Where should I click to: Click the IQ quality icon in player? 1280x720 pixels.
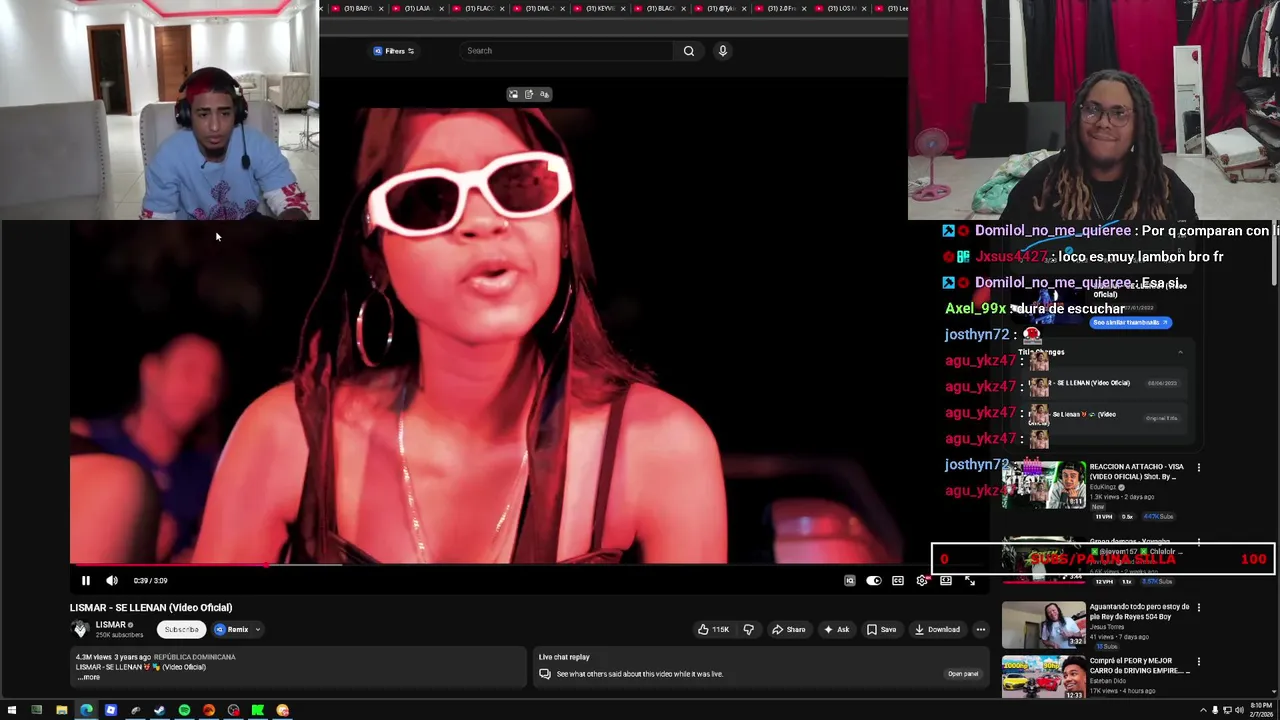click(x=850, y=580)
